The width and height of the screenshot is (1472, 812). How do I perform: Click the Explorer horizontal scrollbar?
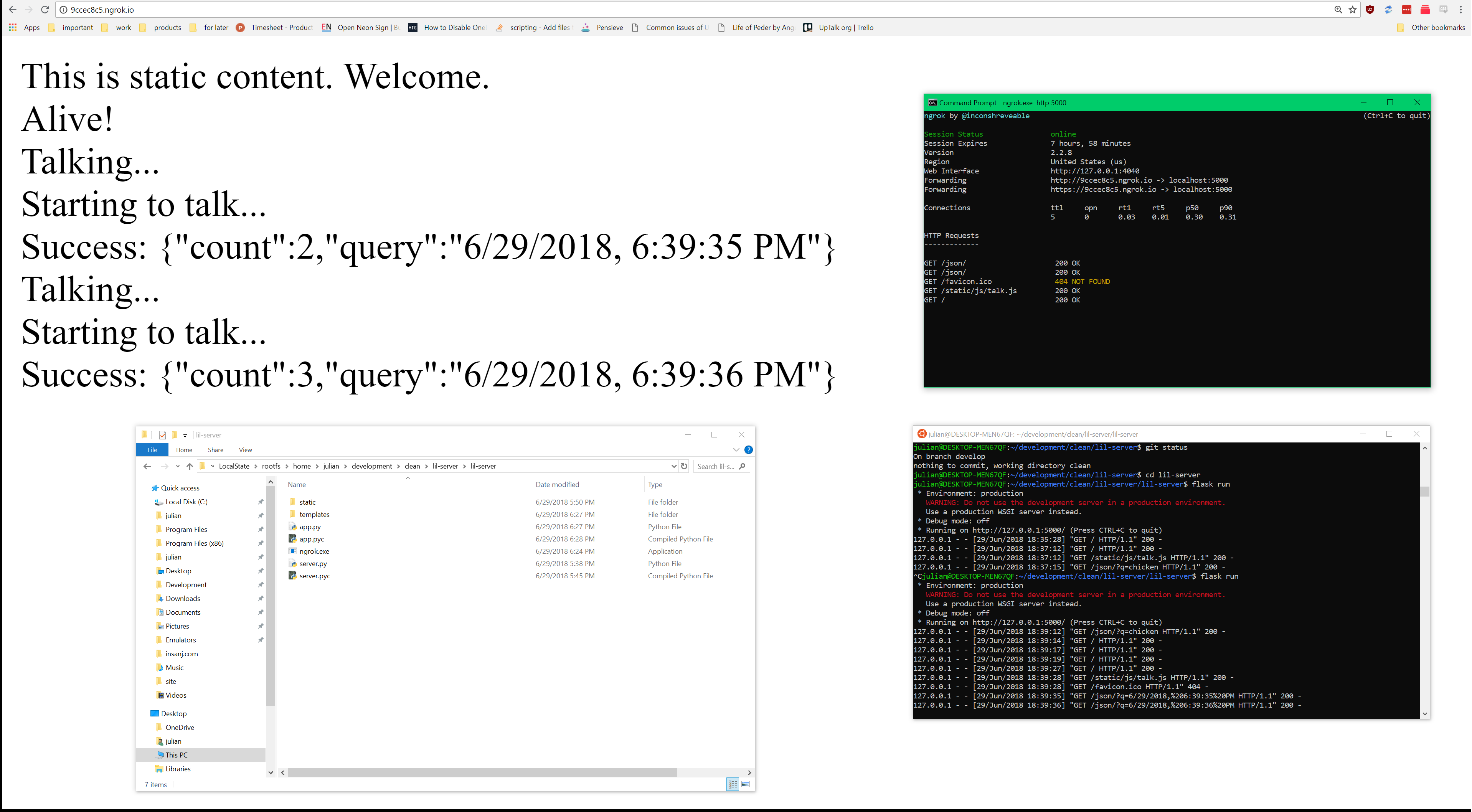482,772
